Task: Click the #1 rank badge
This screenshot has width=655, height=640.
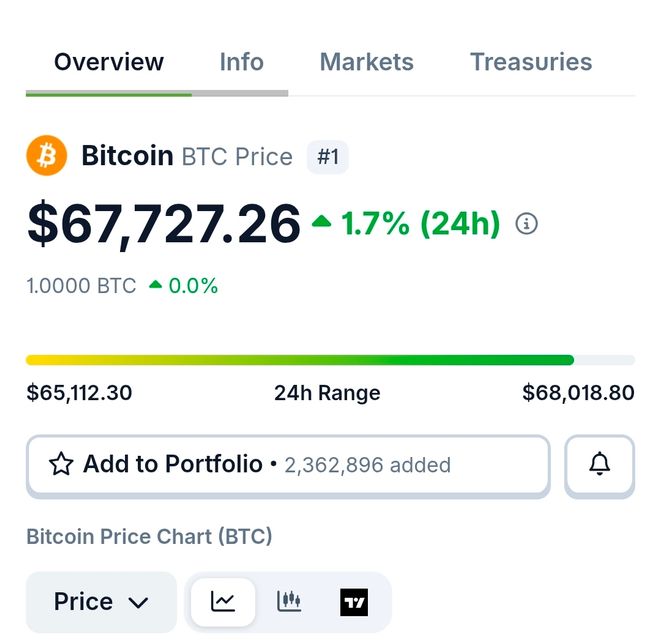Action: pos(327,157)
